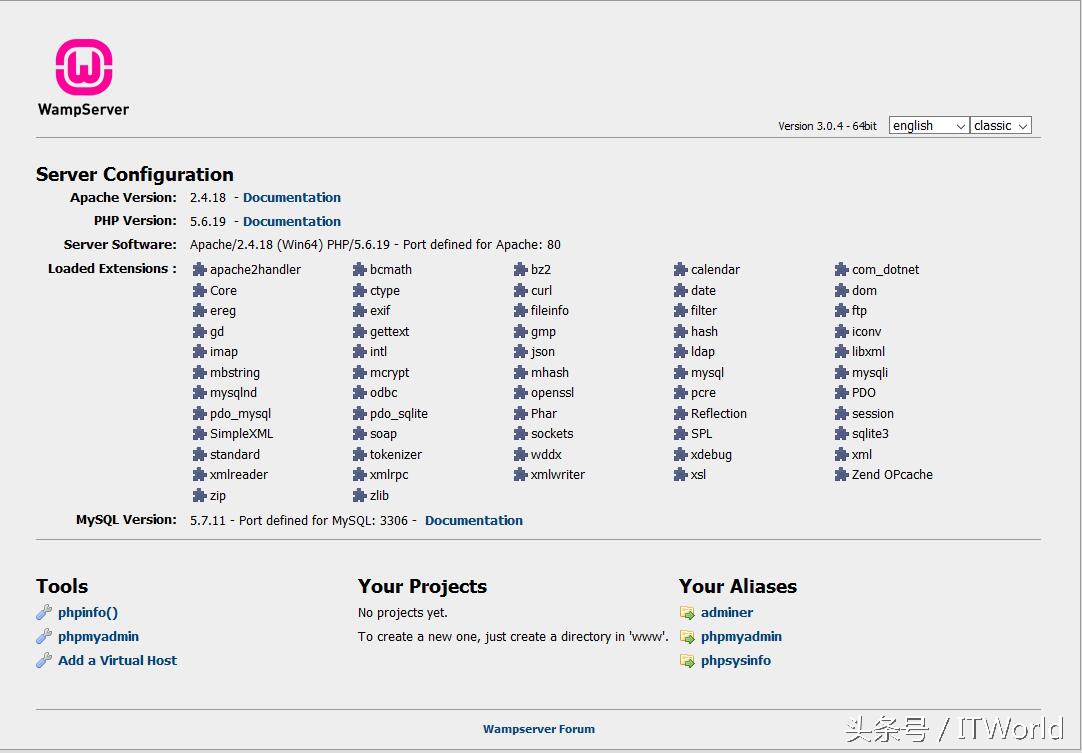The width and height of the screenshot is (1082, 753).
Task: Click the WampServer logo icon
Action: pyautogui.click(x=84, y=67)
